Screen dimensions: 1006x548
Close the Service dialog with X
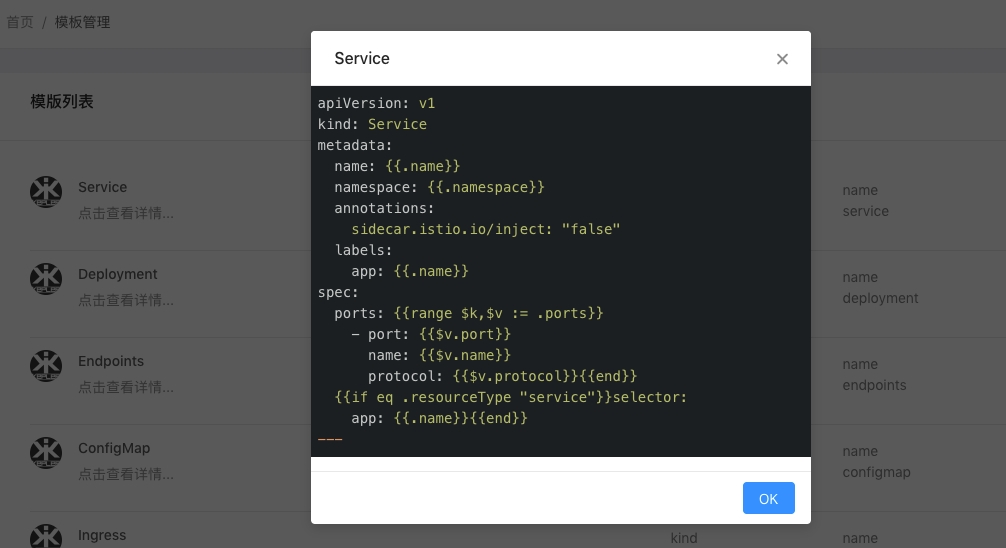782,59
